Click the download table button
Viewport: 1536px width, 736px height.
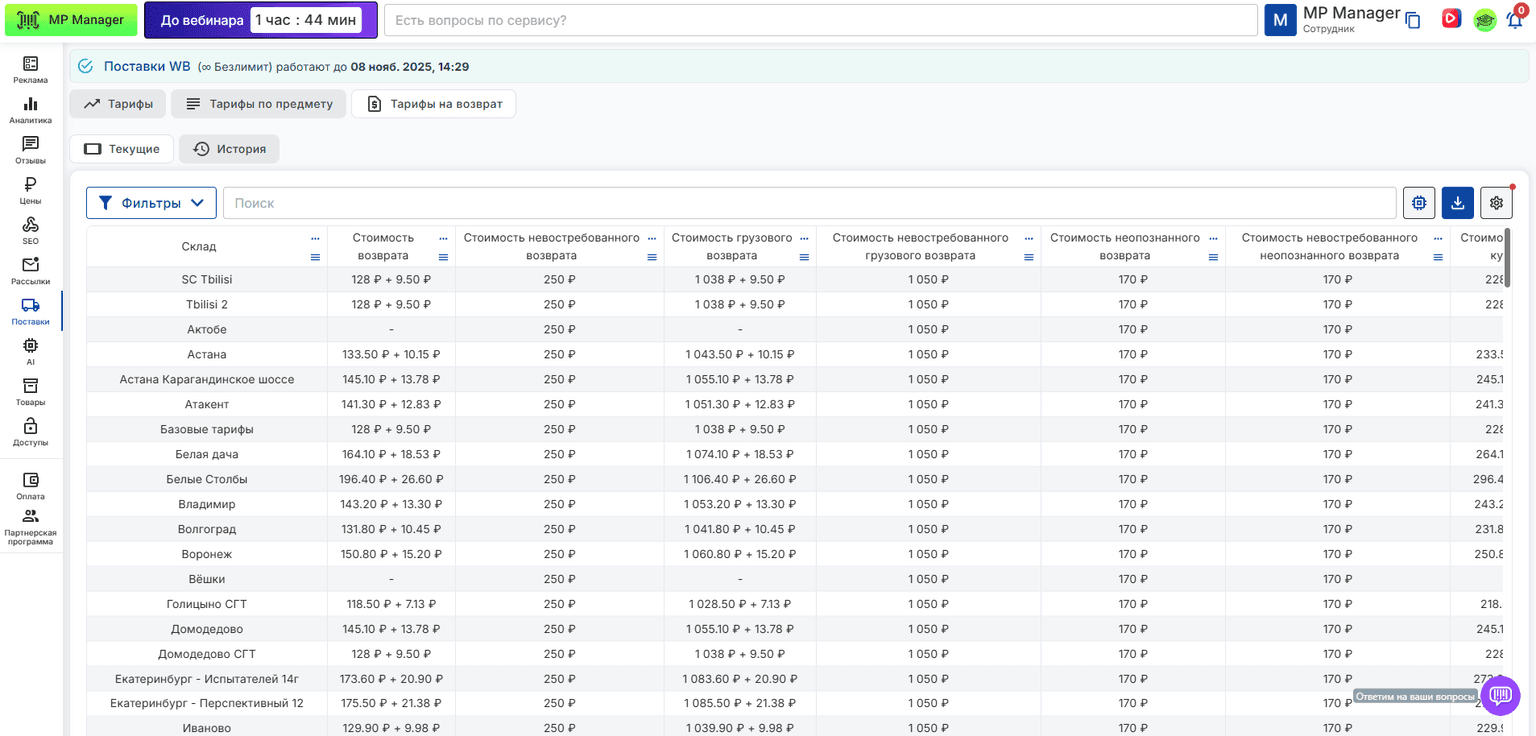1458,203
